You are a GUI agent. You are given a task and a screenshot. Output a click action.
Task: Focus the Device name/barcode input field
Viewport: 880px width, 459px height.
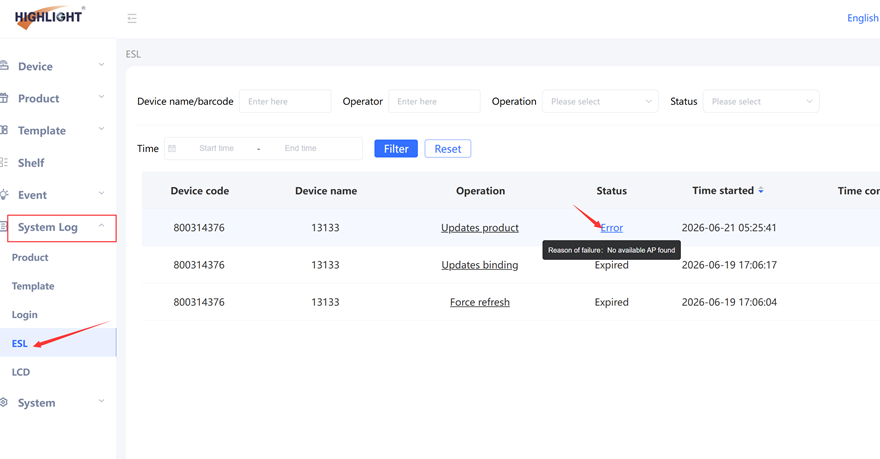tap(285, 102)
